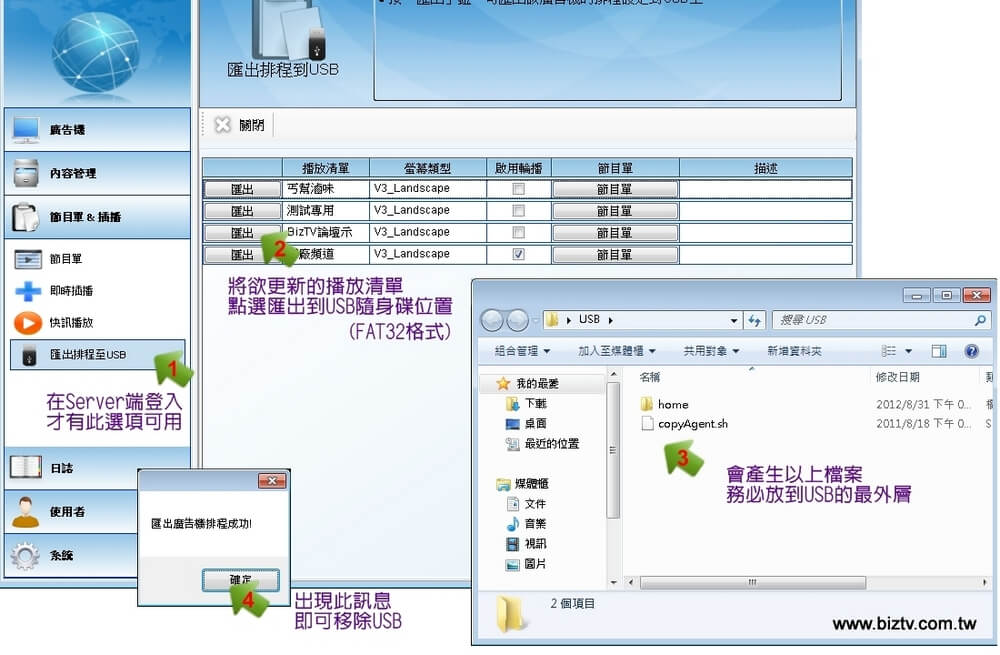Click the 即時插播 blue plus icon
Screen dimensions: 1000x655
coord(27,291)
